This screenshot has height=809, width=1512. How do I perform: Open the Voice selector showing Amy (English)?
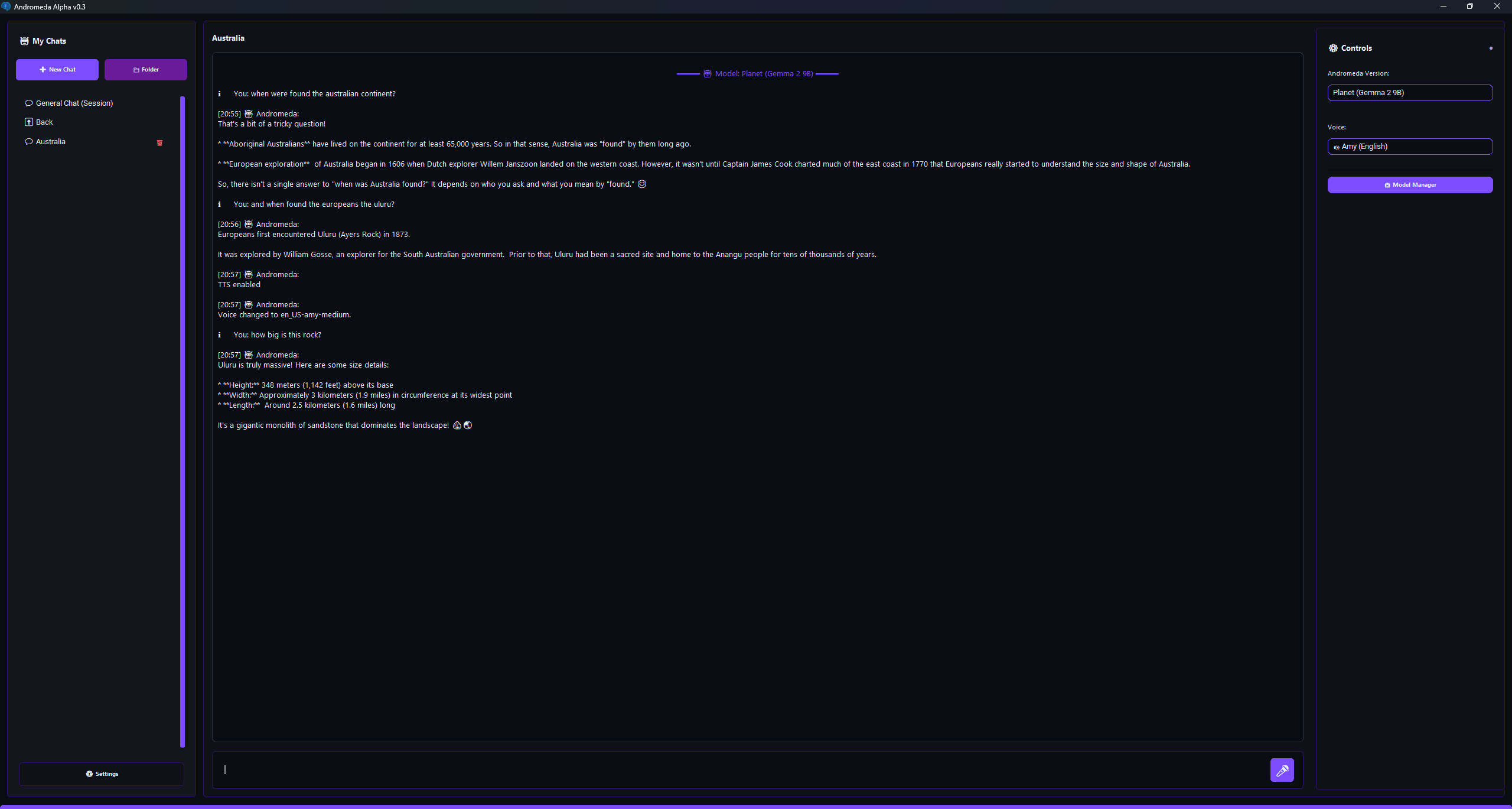pos(1410,147)
